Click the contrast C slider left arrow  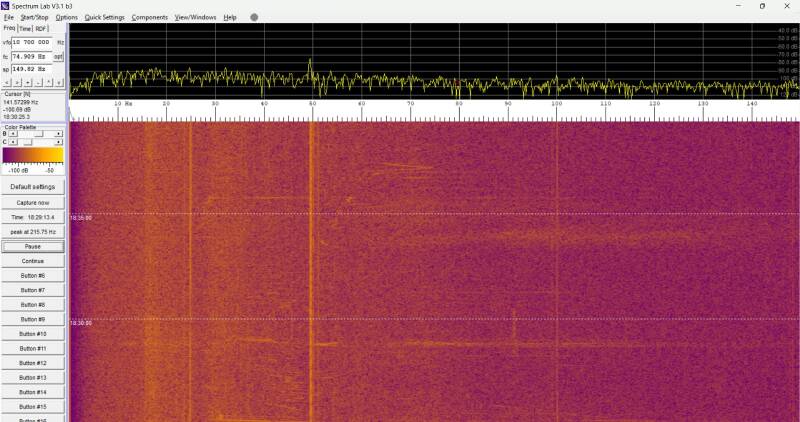pyautogui.click(x=13, y=142)
